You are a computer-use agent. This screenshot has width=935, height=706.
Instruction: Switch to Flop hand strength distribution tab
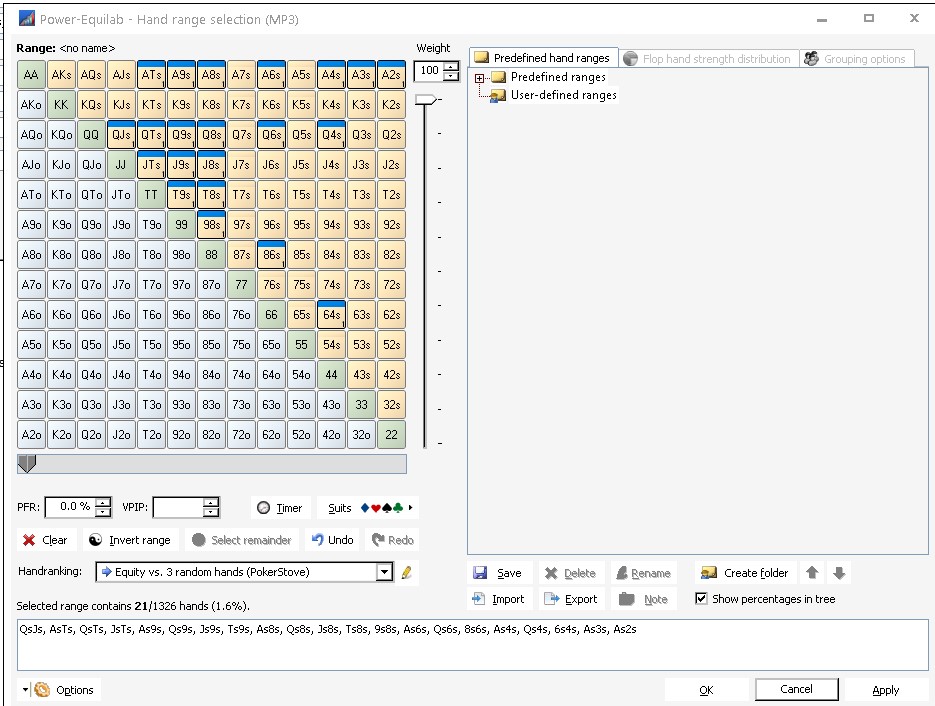[x=709, y=58]
